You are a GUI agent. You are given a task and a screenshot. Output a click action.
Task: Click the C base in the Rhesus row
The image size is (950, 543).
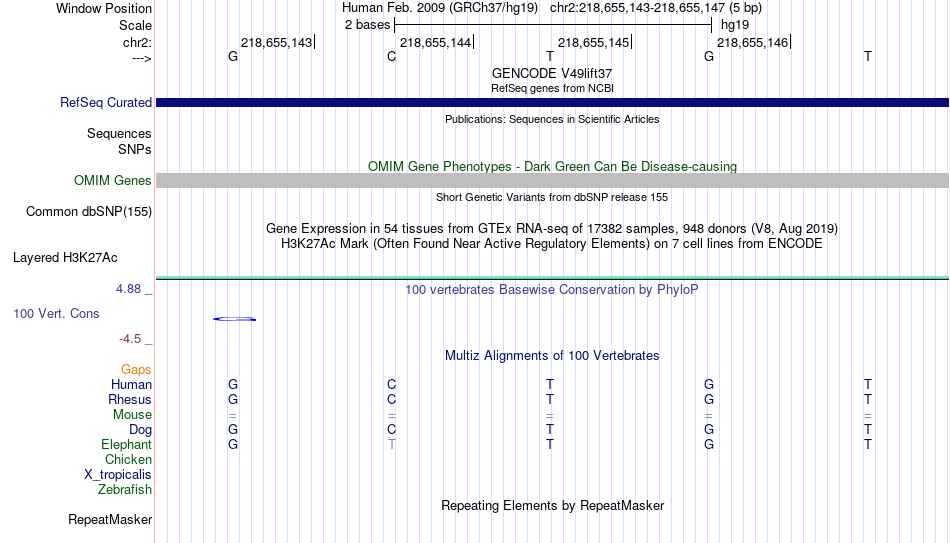391,400
